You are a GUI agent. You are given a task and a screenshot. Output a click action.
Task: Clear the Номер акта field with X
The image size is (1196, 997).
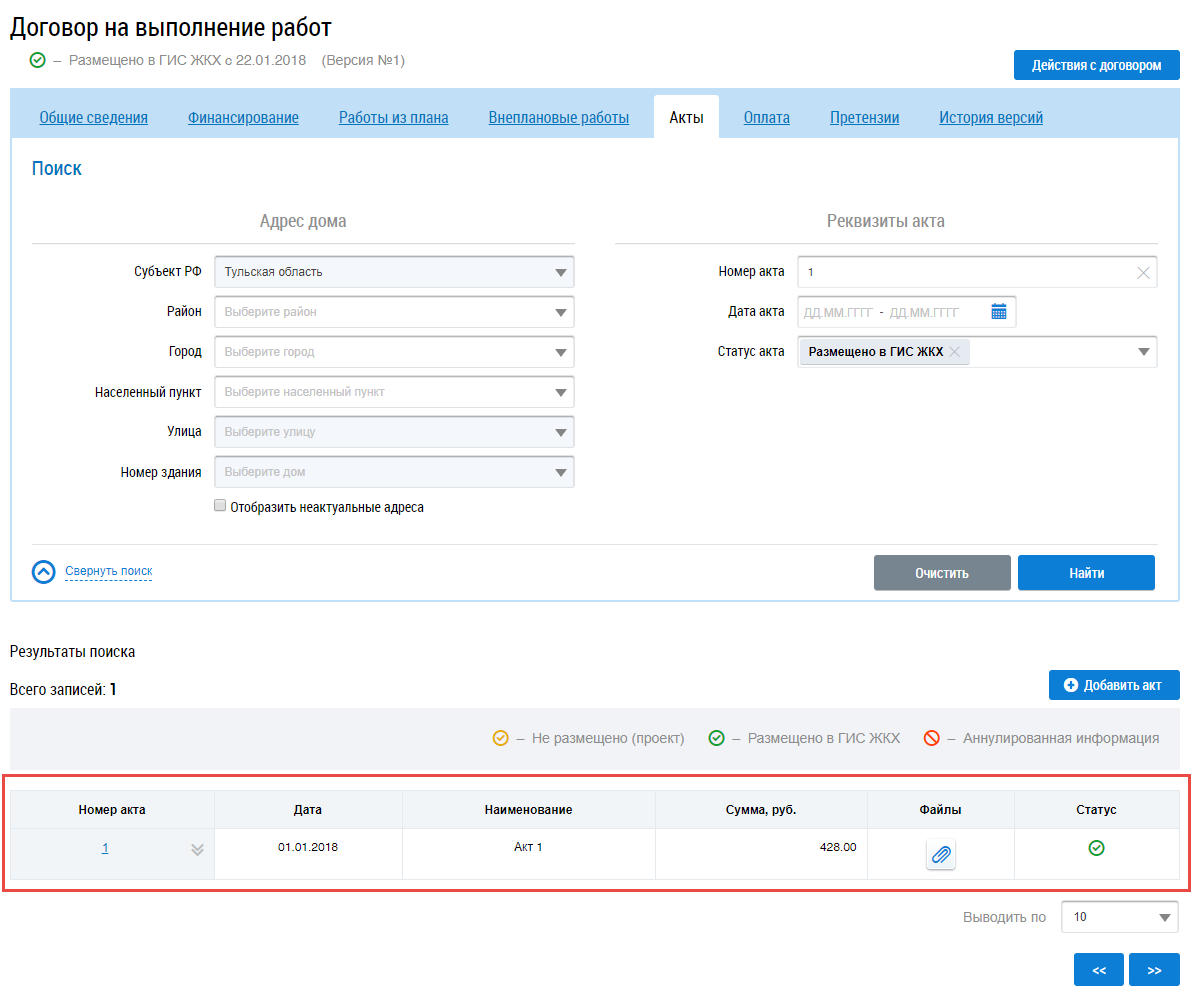pyautogui.click(x=1143, y=272)
